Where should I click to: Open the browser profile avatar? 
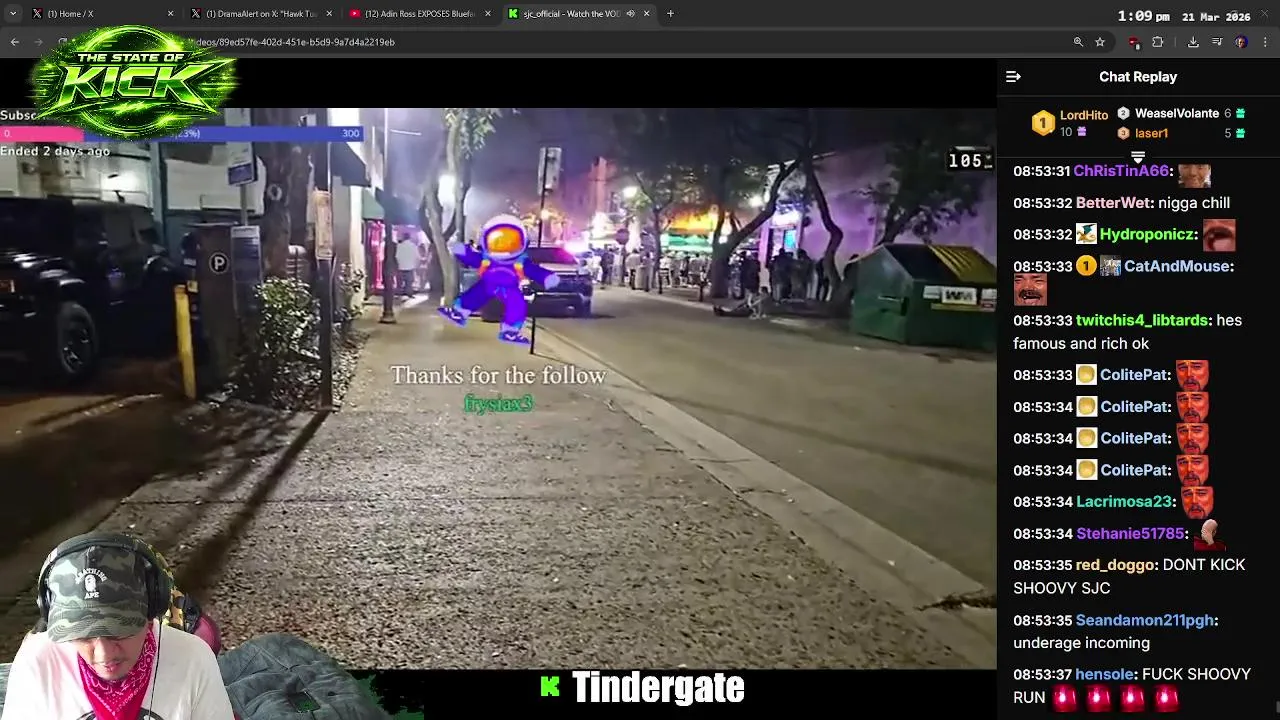coord(1241,42)
